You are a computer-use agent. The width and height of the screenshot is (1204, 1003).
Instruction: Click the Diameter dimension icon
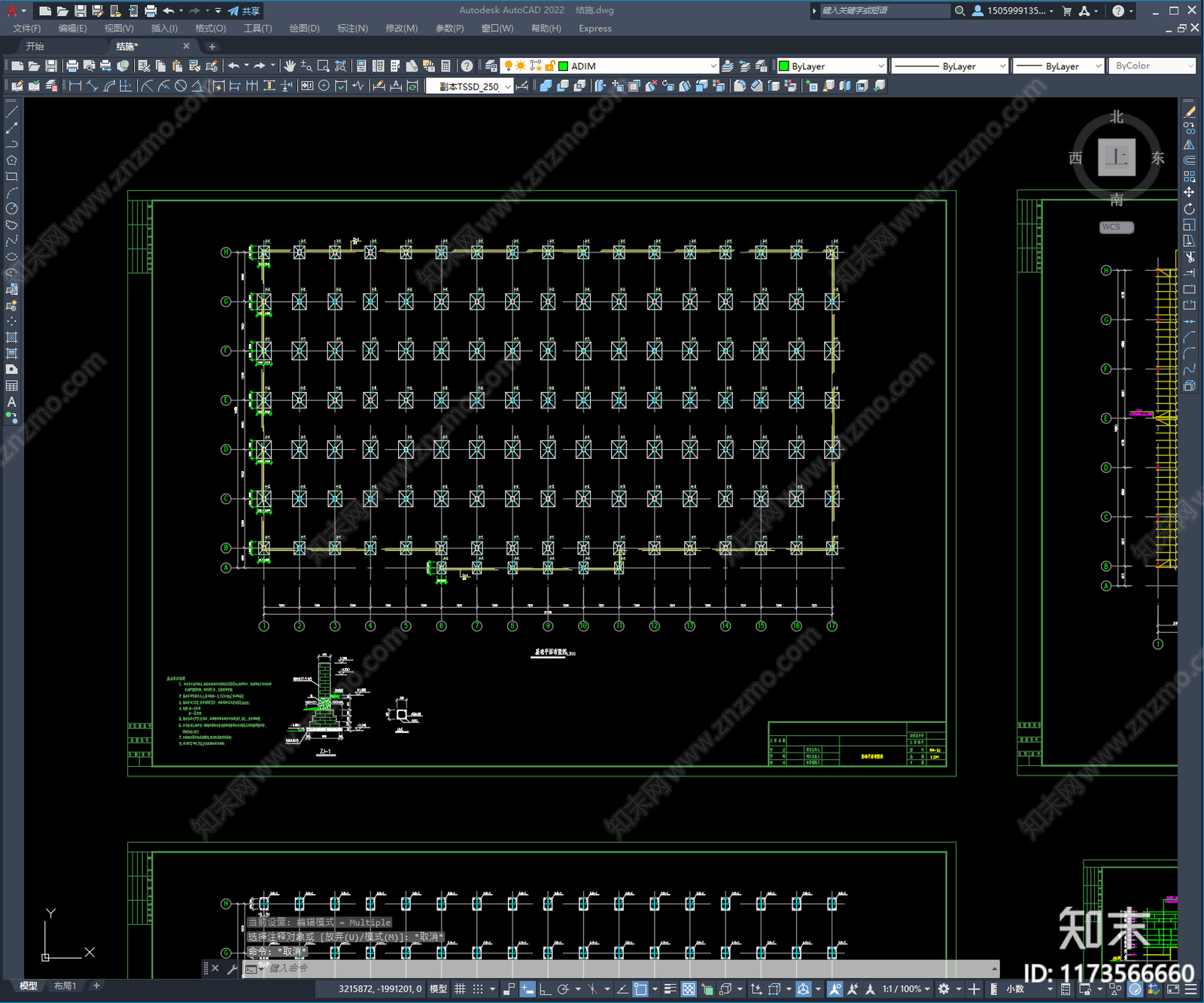click(181, 86)
